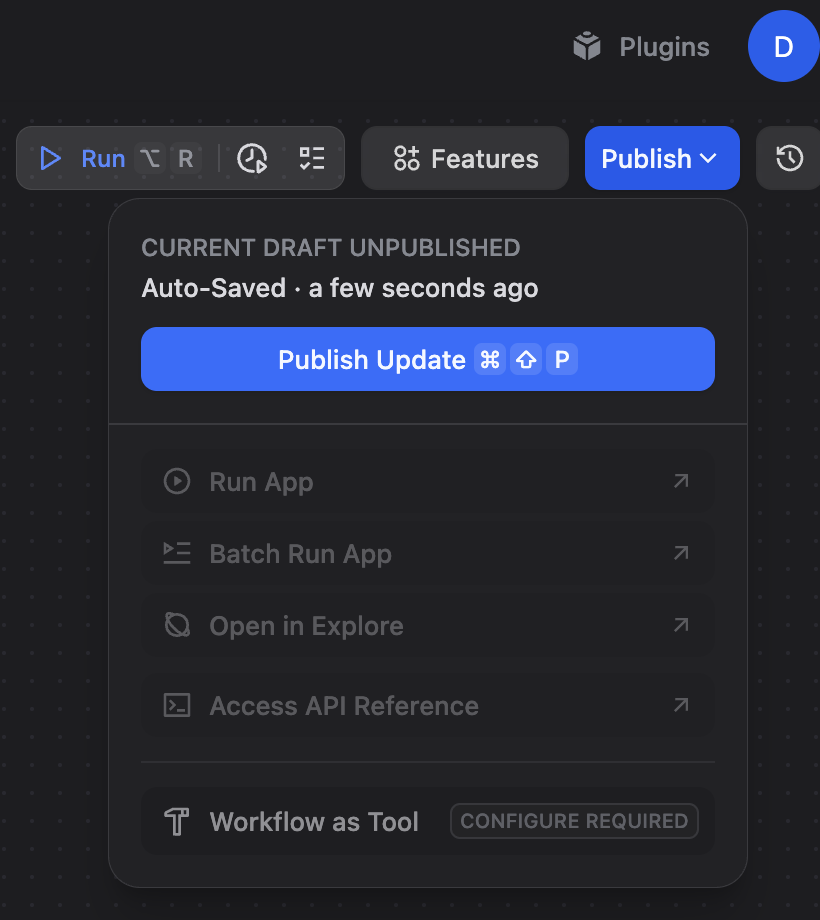Click the Features grid icon
Screen dimensions: 820x920
(x=404, y=158)
